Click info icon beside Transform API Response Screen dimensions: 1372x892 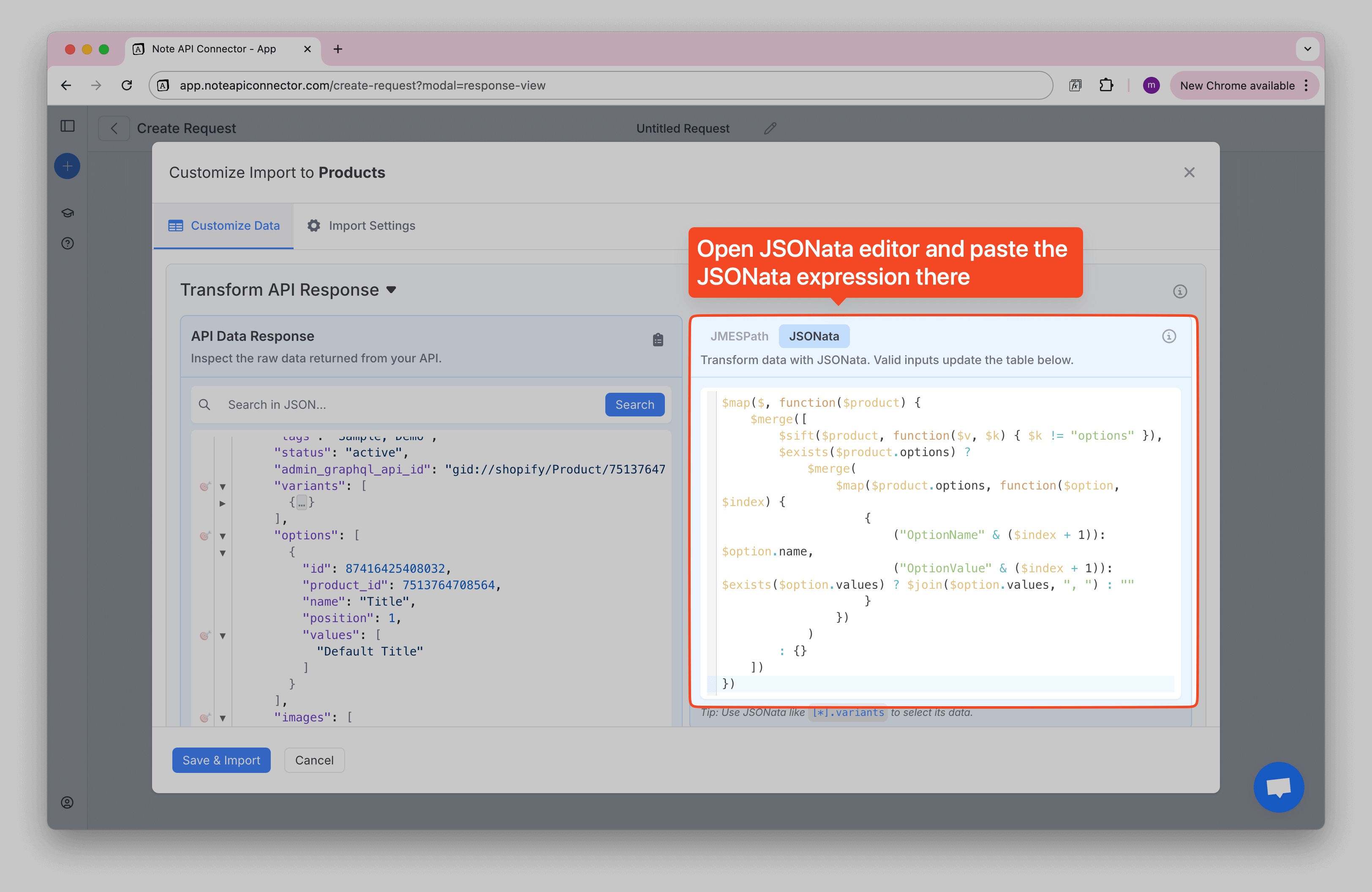[1179, 291]
